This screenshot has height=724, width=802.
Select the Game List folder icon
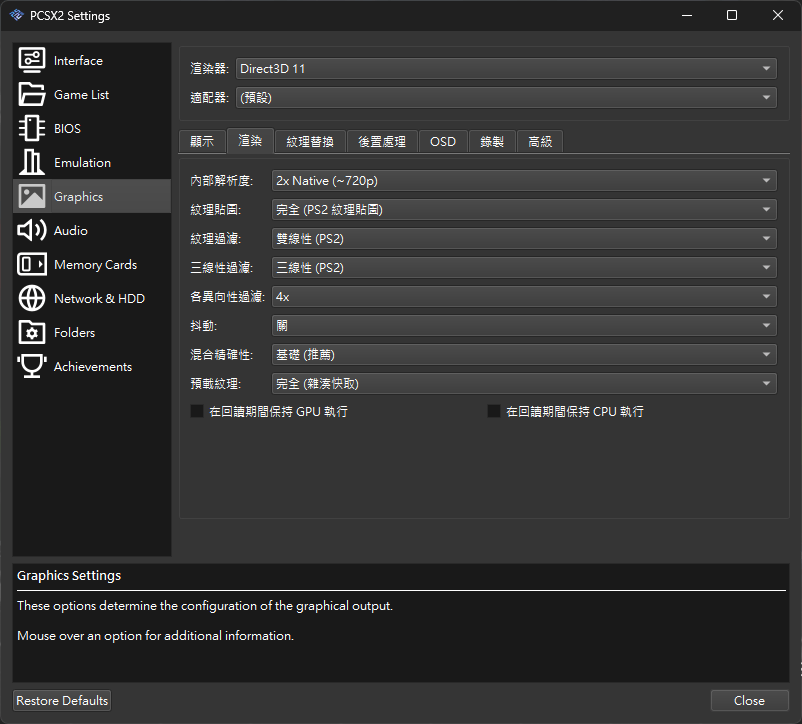click(x=32, y=95)
